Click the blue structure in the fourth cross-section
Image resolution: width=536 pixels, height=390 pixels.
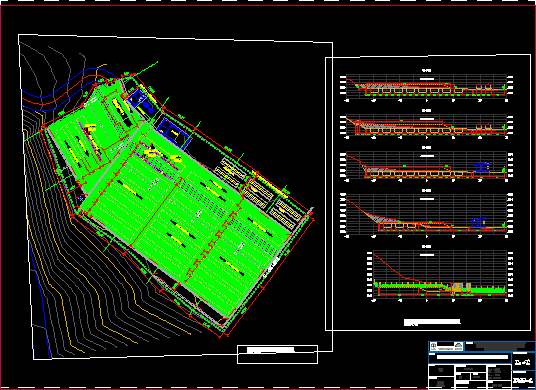click(479, 222)
